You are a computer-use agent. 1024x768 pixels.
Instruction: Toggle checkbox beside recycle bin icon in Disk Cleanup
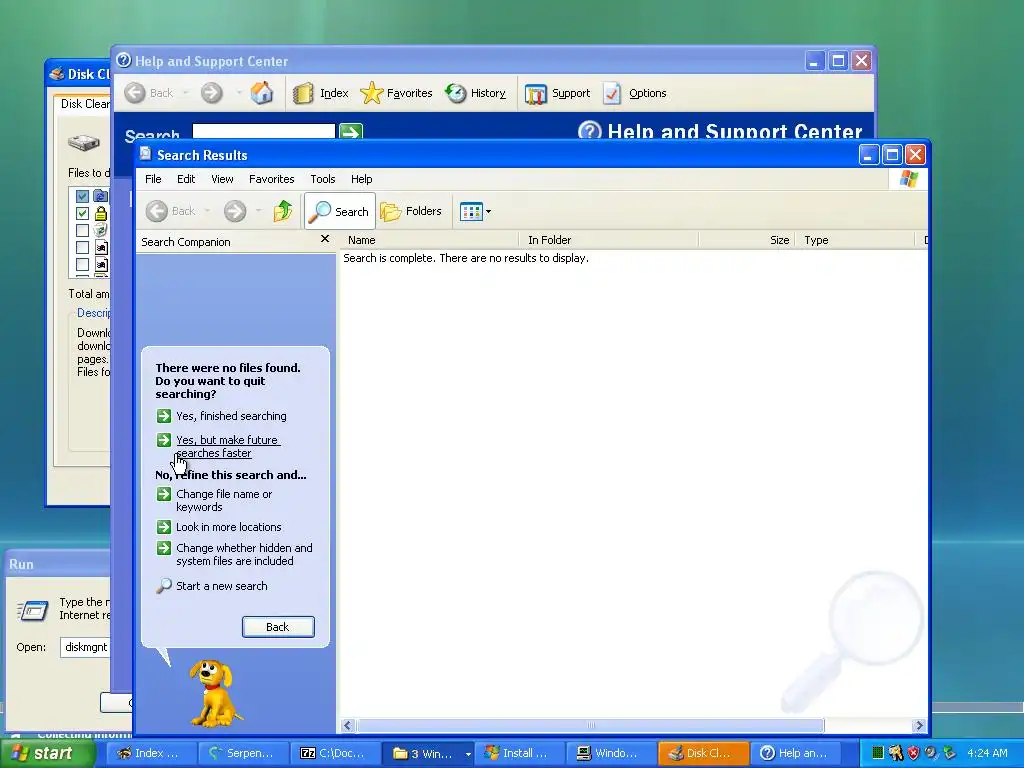[82, 230]
